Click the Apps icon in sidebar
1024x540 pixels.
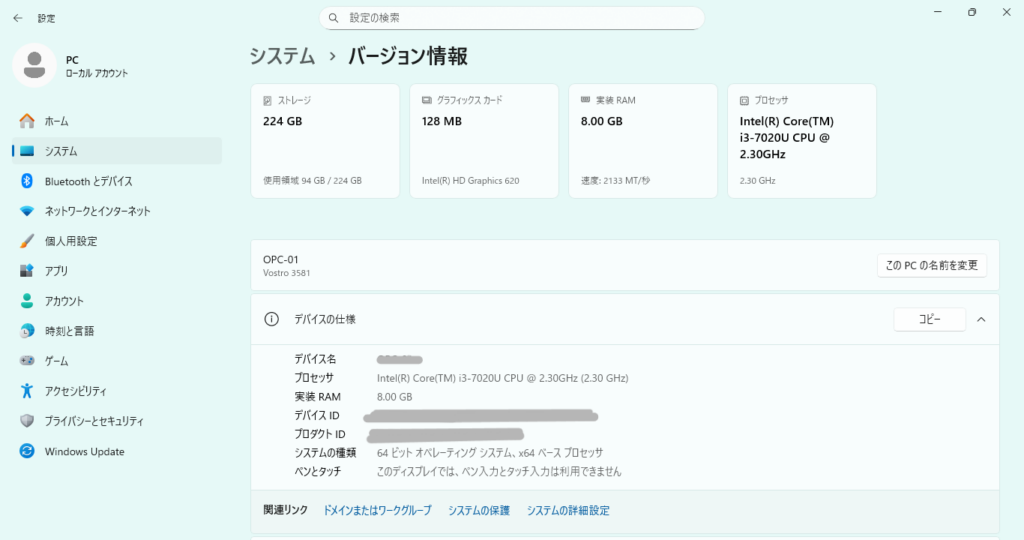click(27, 271)
